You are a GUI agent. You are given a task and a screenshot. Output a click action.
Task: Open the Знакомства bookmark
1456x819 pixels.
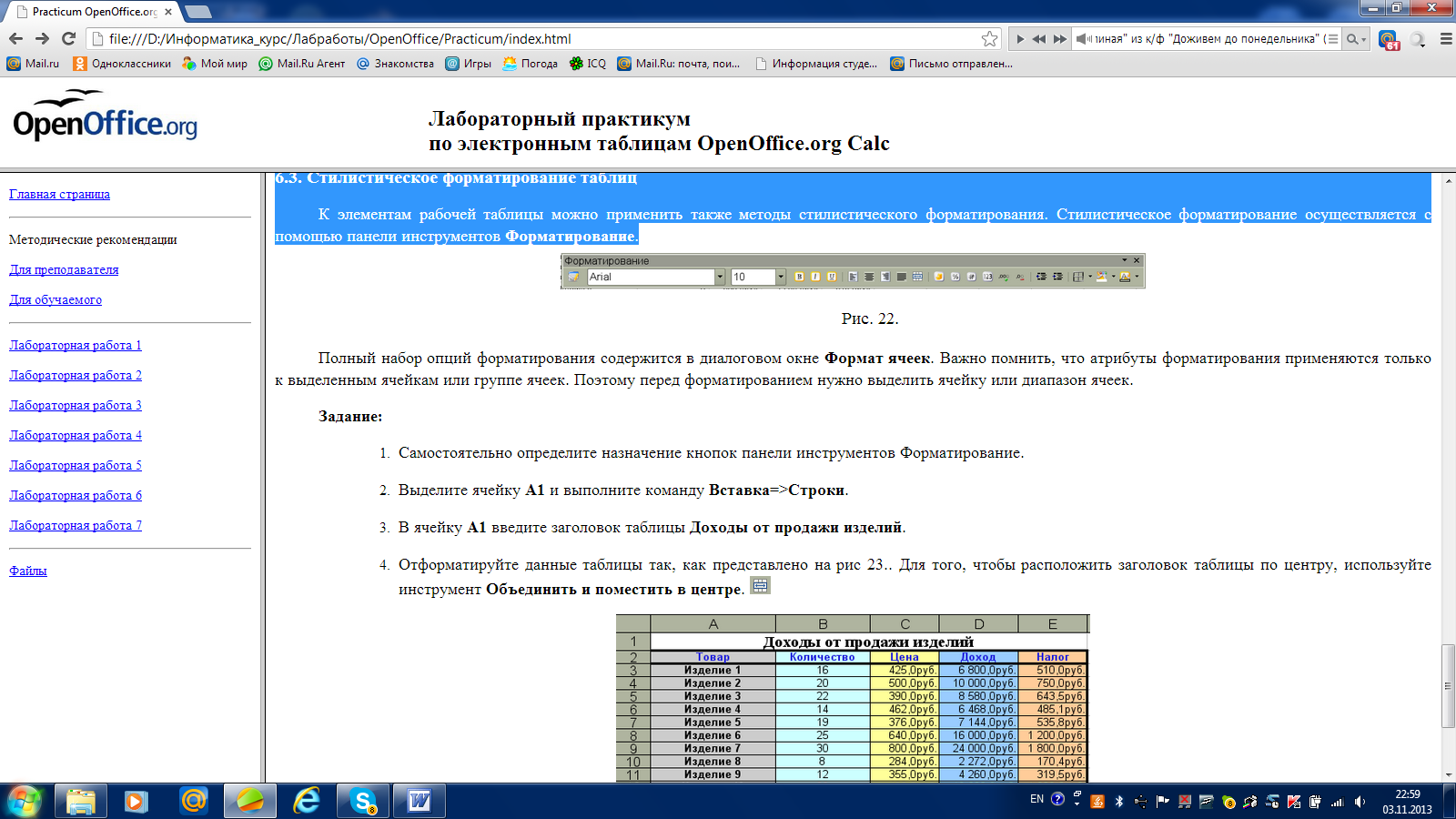pos(395,64)
